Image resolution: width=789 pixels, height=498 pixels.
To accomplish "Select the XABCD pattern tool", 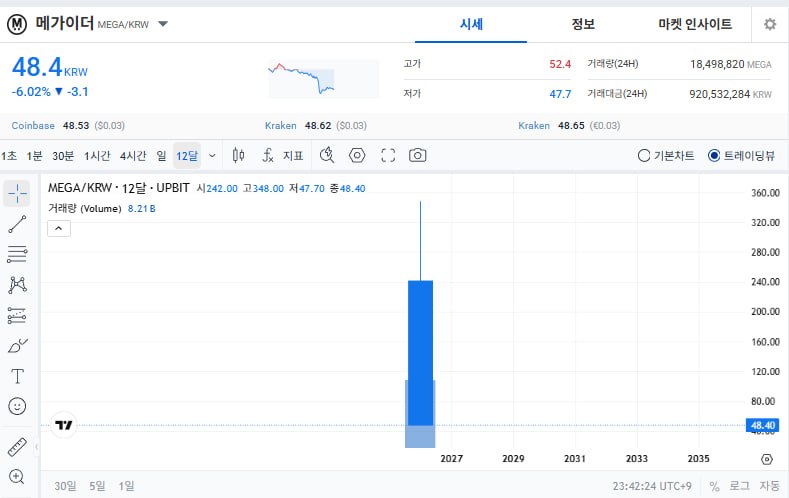I will point(17,285).
